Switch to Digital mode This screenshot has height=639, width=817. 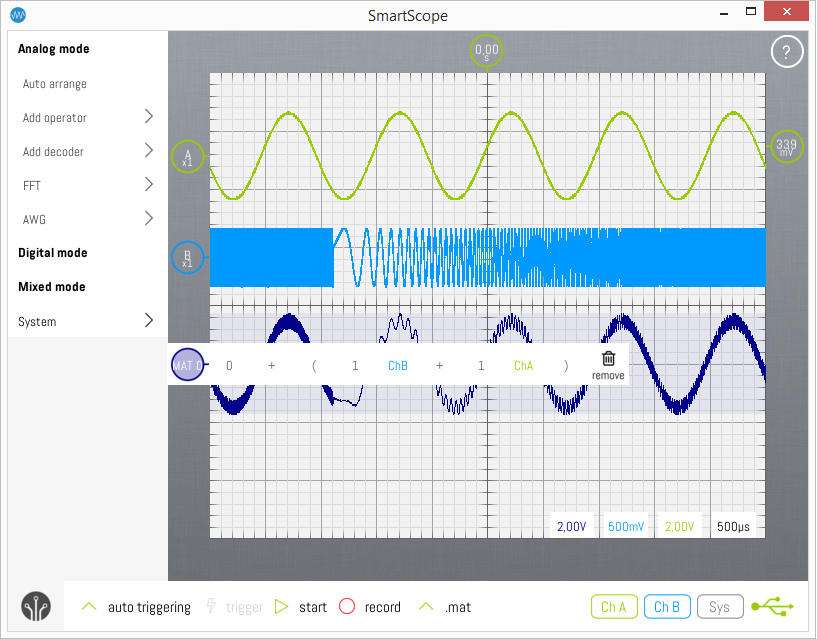click(x=52, y=253)
